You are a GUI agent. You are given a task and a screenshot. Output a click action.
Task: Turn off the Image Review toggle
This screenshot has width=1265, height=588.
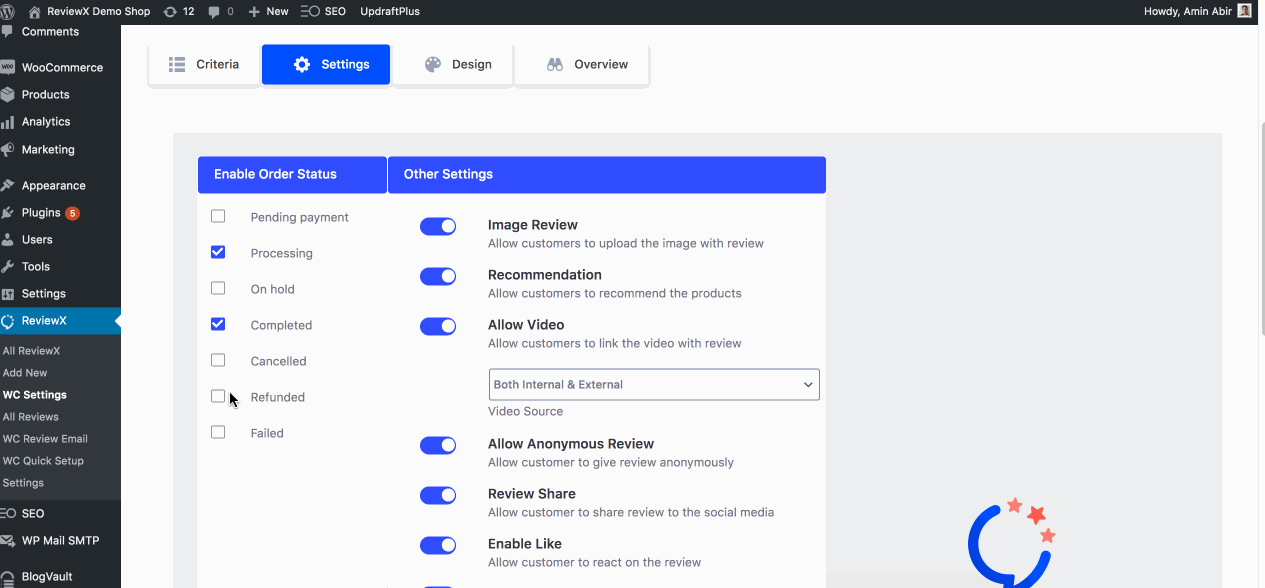click(x=438, y=226)
